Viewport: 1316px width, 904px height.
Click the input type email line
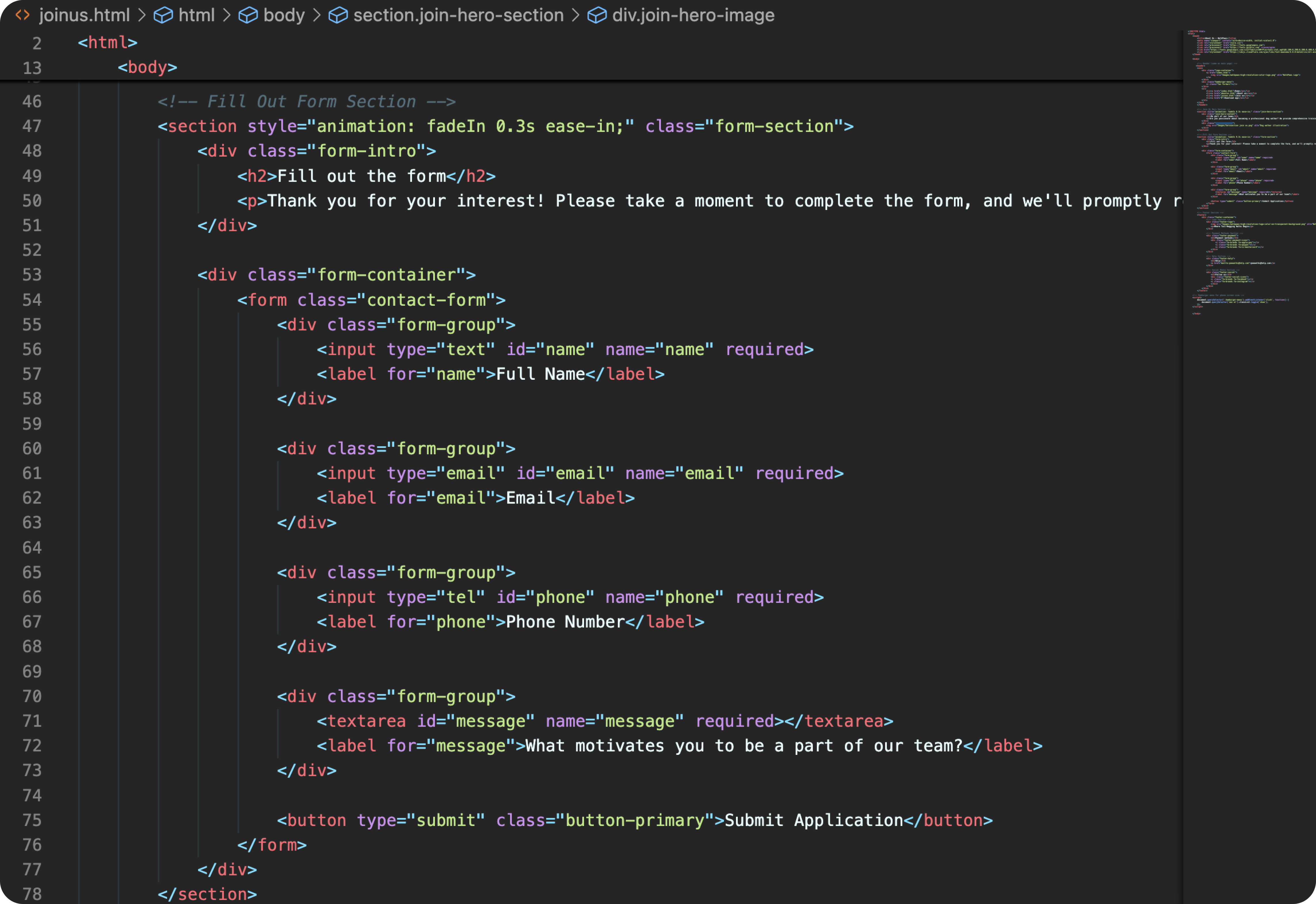[580, 474]
